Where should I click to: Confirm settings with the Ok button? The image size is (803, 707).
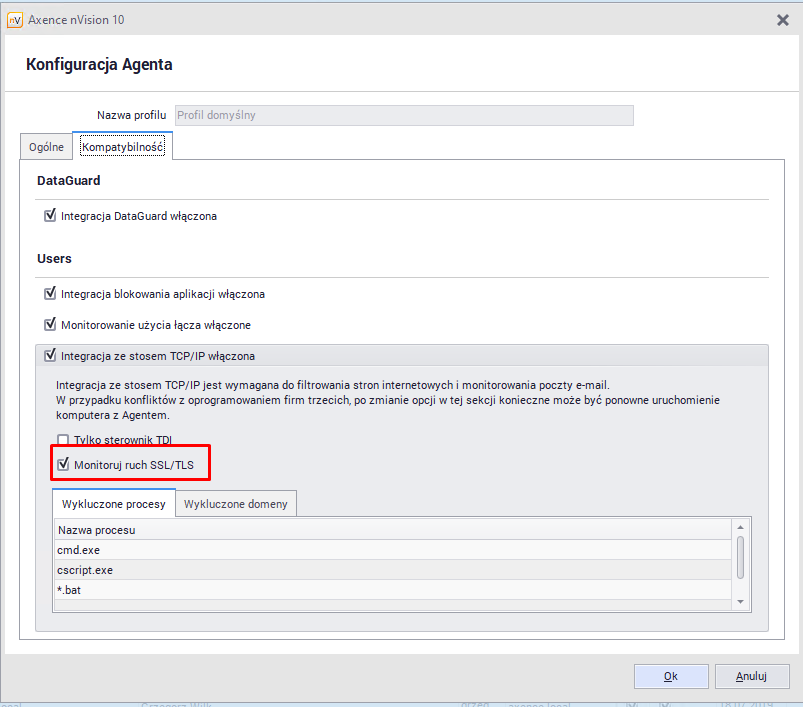670,676
